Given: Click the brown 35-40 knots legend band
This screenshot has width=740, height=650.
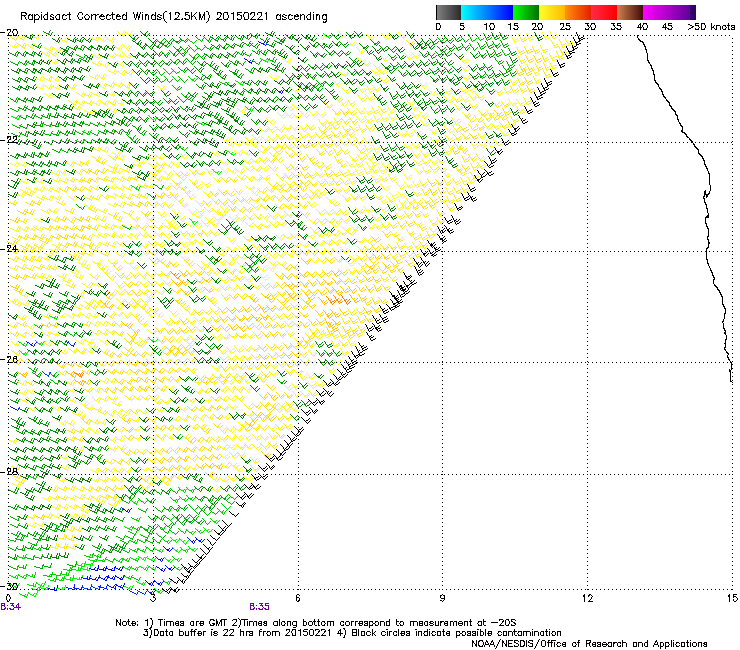Looking at the screenshot, I should tap(630, 12).
